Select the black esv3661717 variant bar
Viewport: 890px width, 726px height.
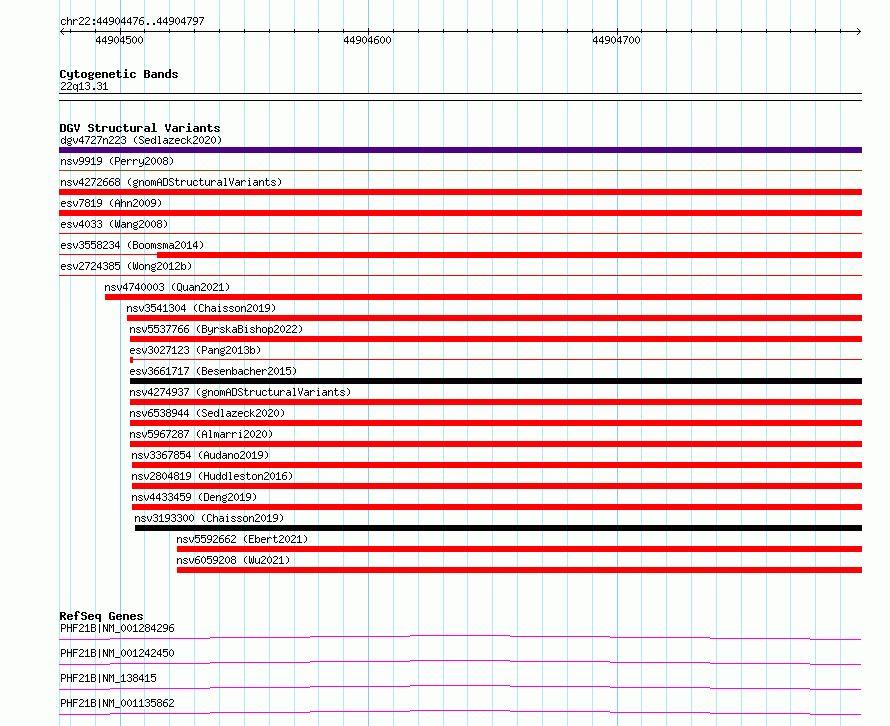coord(496,381)
